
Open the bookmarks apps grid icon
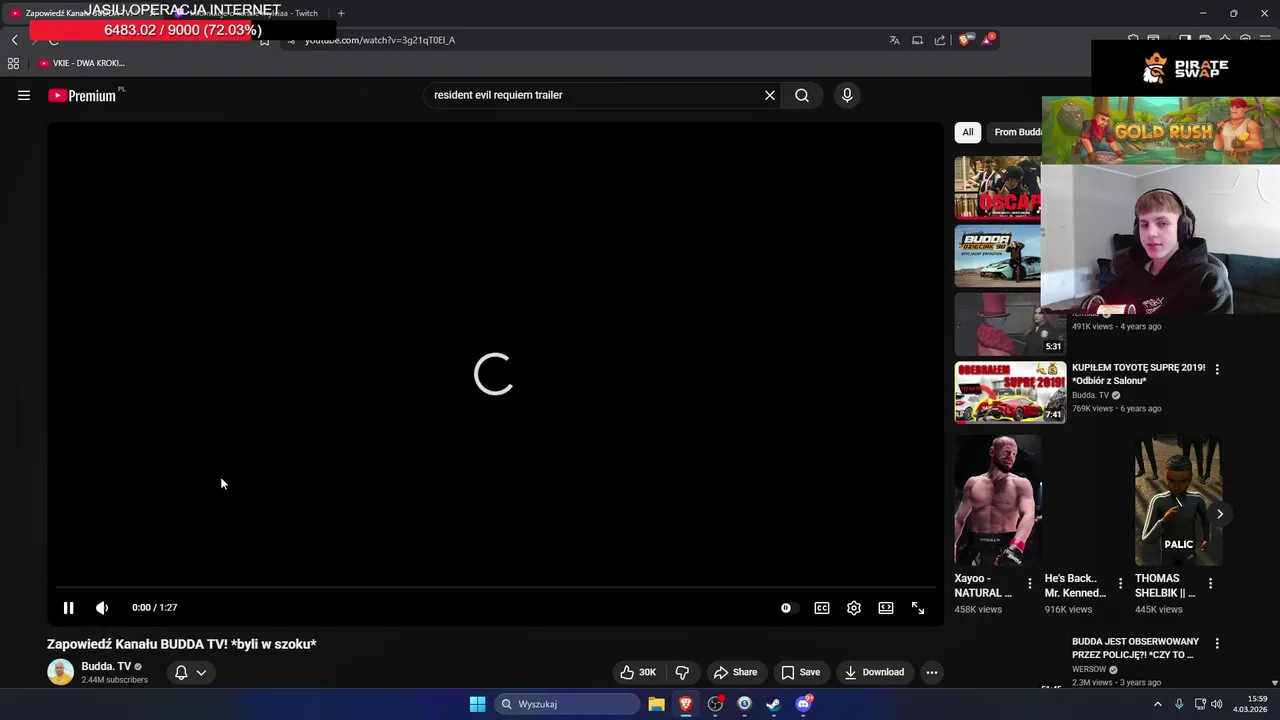[x=13, y=63]
